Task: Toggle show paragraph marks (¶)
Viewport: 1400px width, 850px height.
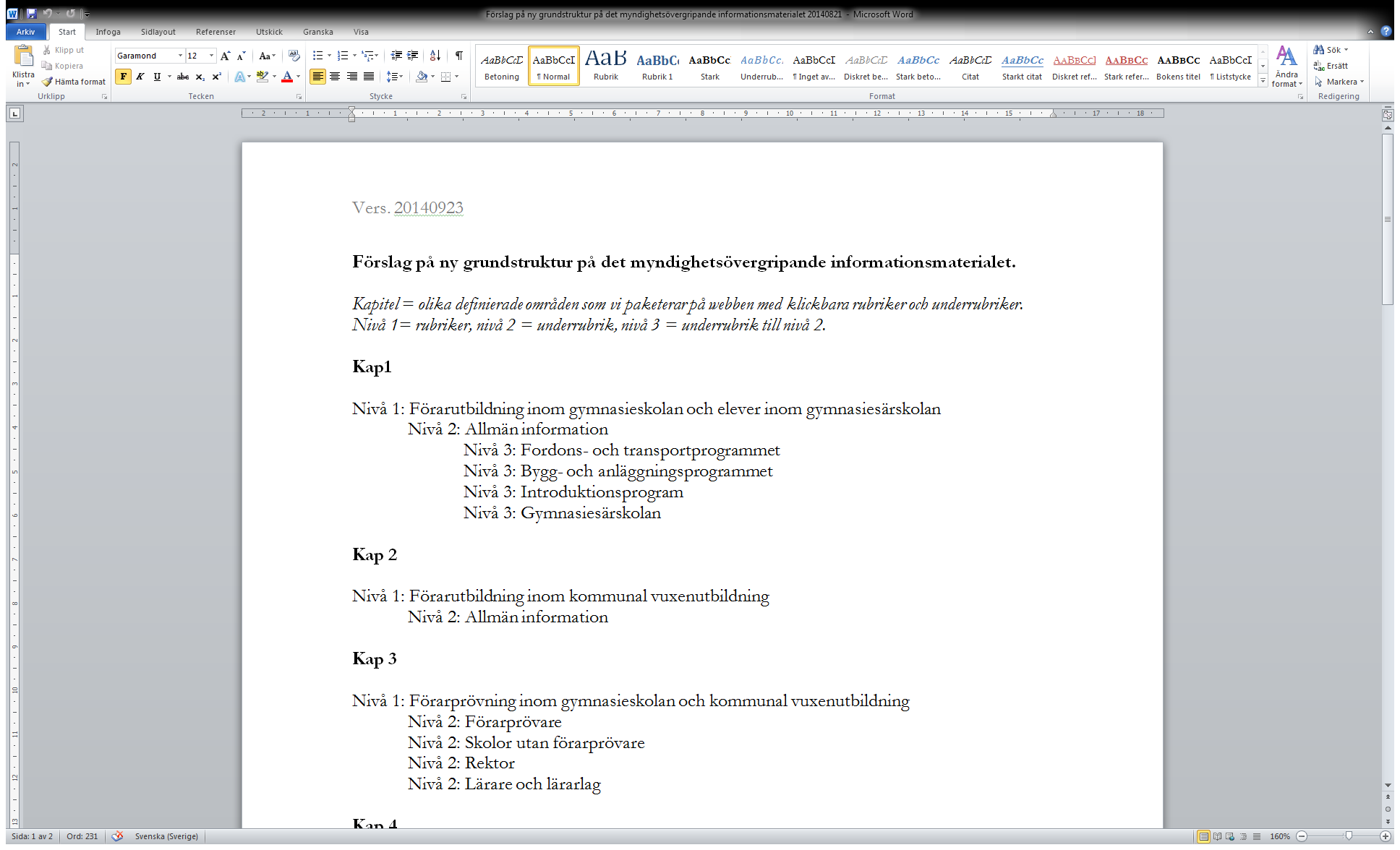Action: [x=458, y=56]
